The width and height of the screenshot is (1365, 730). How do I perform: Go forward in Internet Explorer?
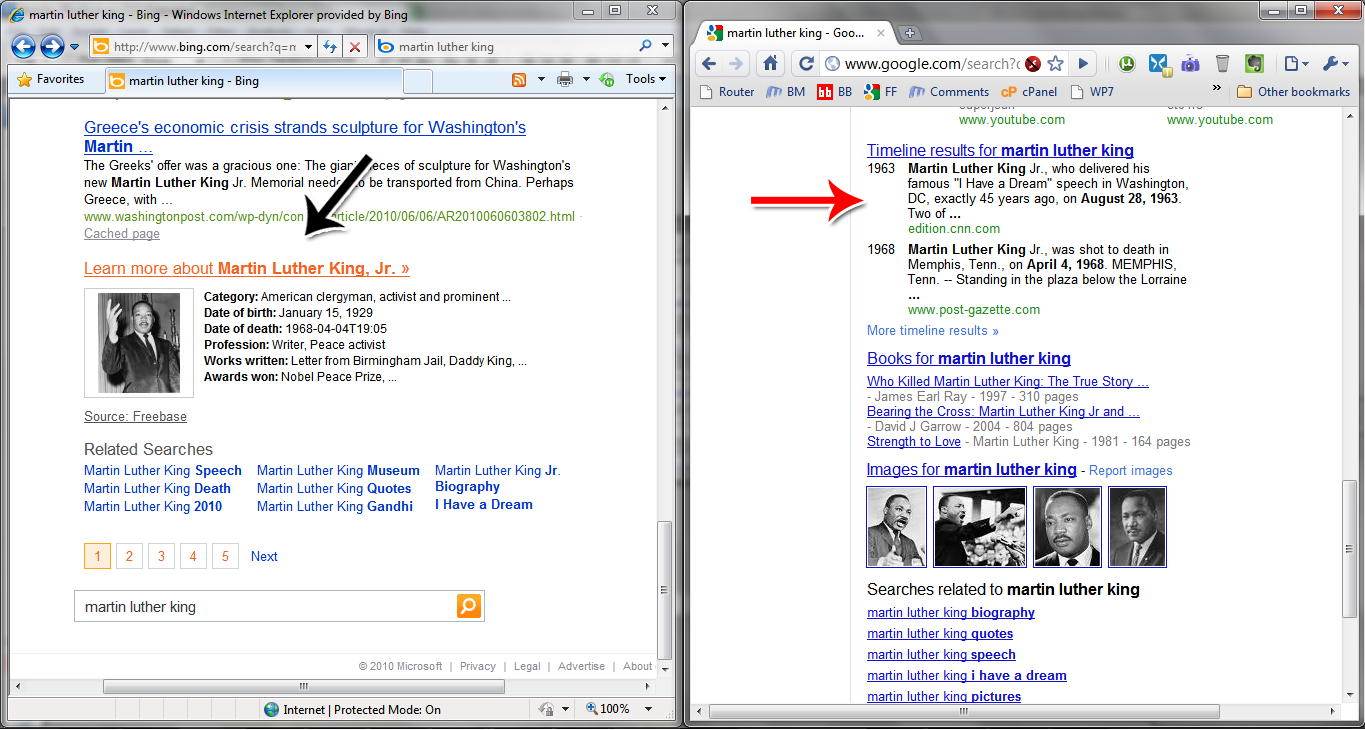[x=52, y=46]
